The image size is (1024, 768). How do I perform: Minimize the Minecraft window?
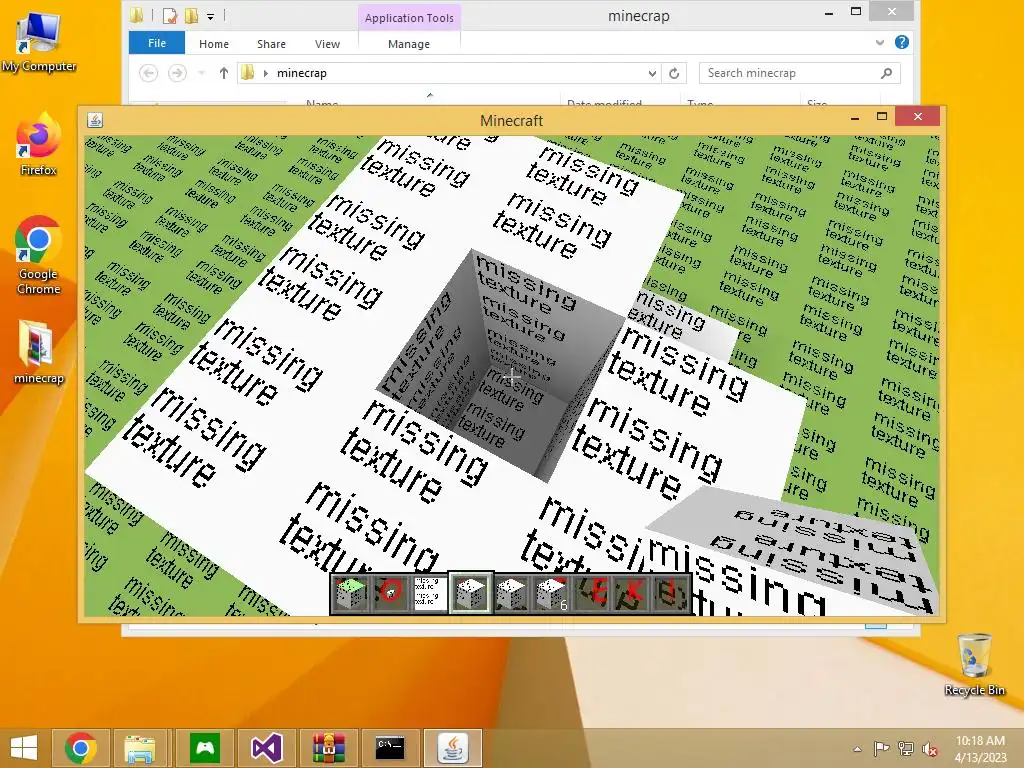854,118
